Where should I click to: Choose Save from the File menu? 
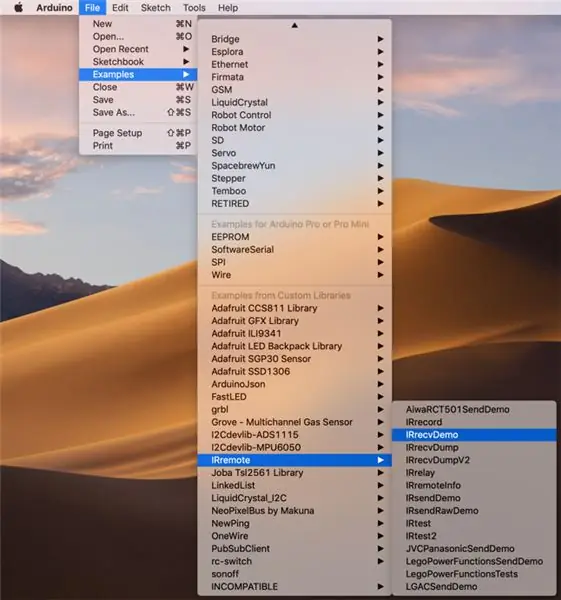138,99
